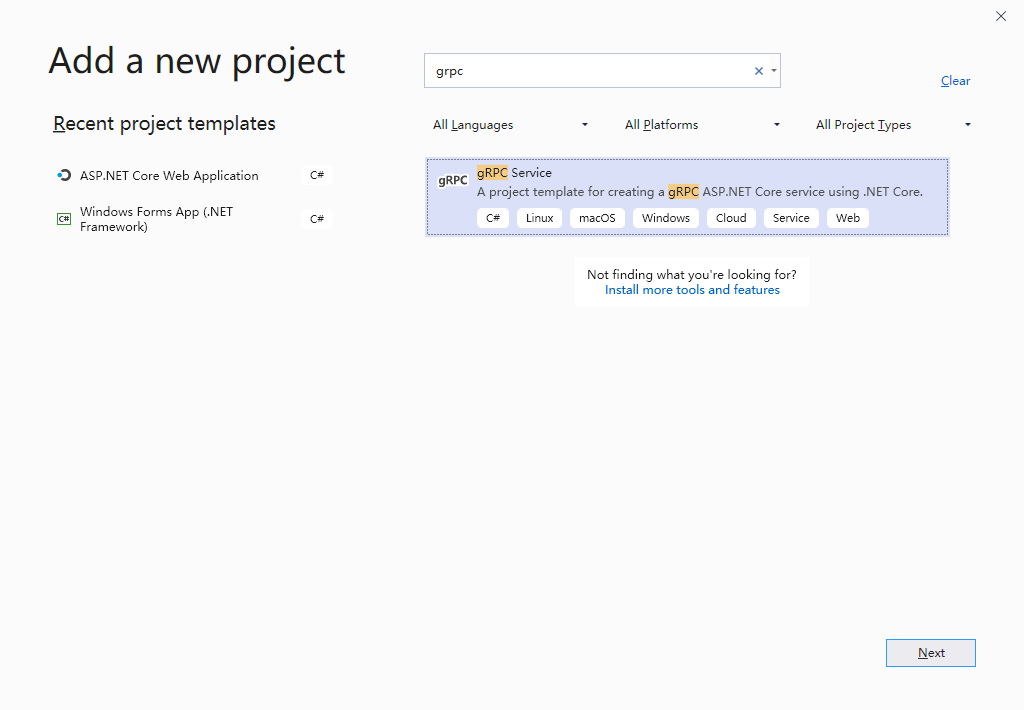The height and width of the screenshot is (710, 1024).
Task: Click the Windows Forms App template icon
Action: pos(64,219)
